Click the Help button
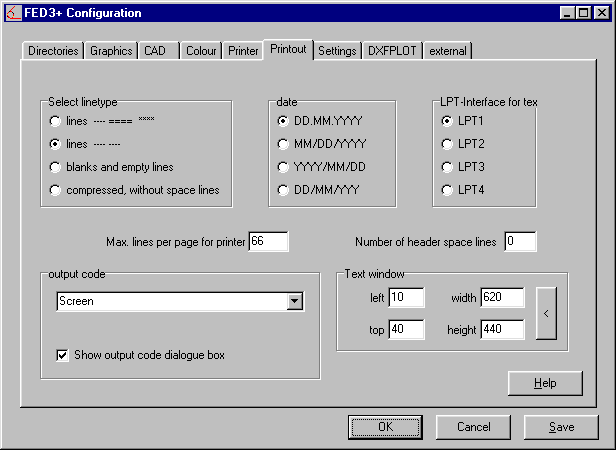The image size is (616, 450). [x=545, y=383]
